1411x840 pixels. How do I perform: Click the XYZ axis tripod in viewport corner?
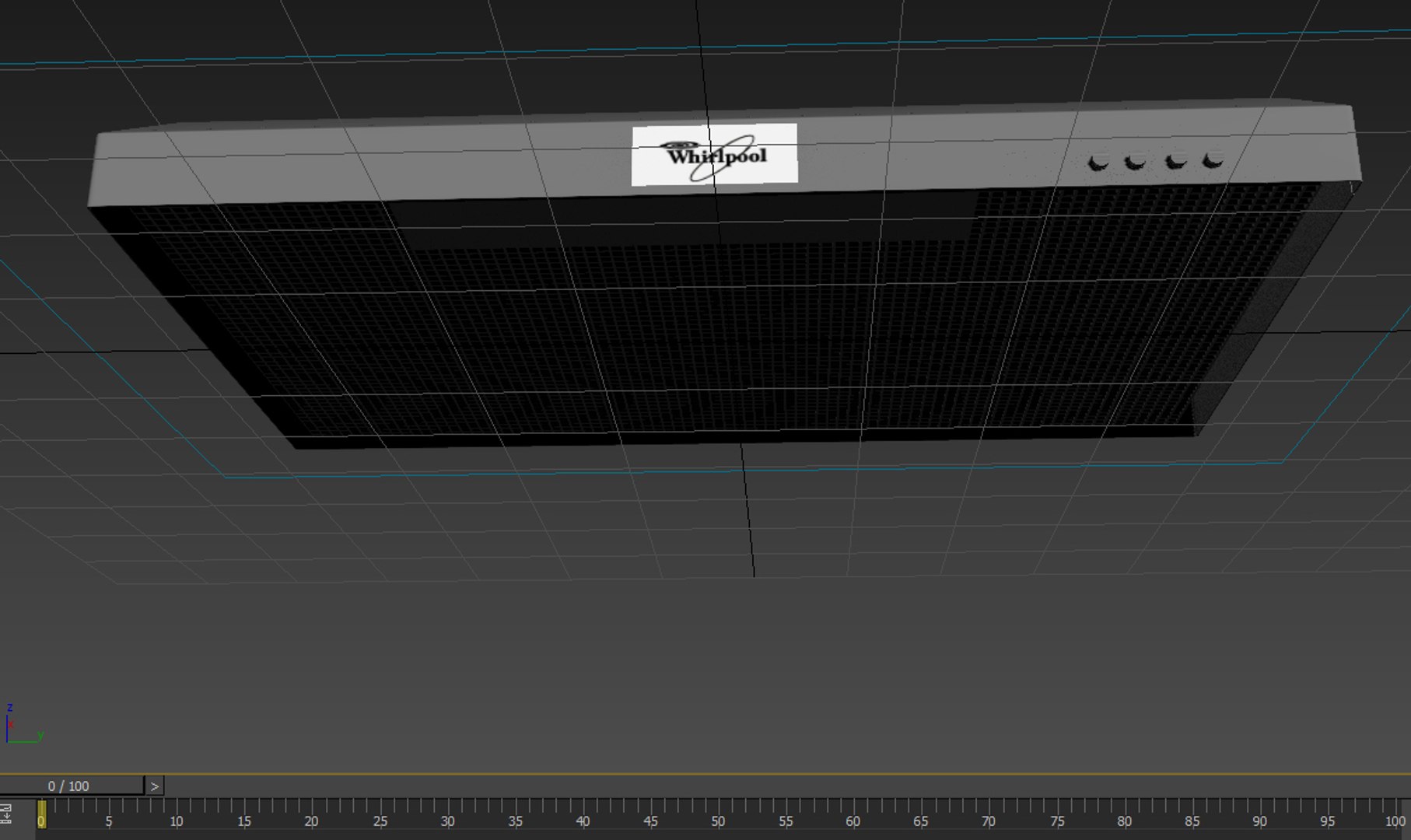pos(23,723)
